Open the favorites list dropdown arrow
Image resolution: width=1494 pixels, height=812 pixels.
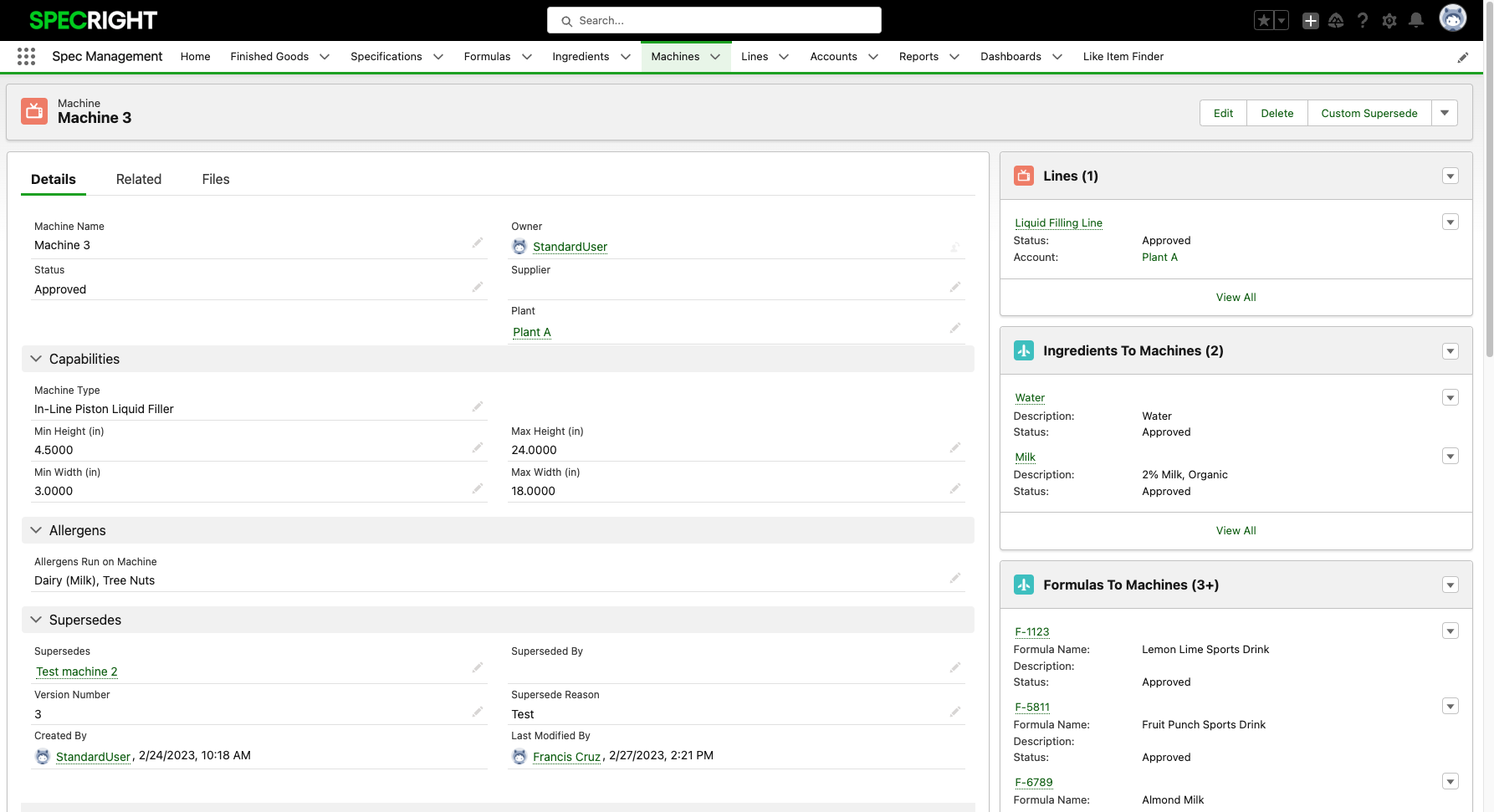click(1282, 21)
